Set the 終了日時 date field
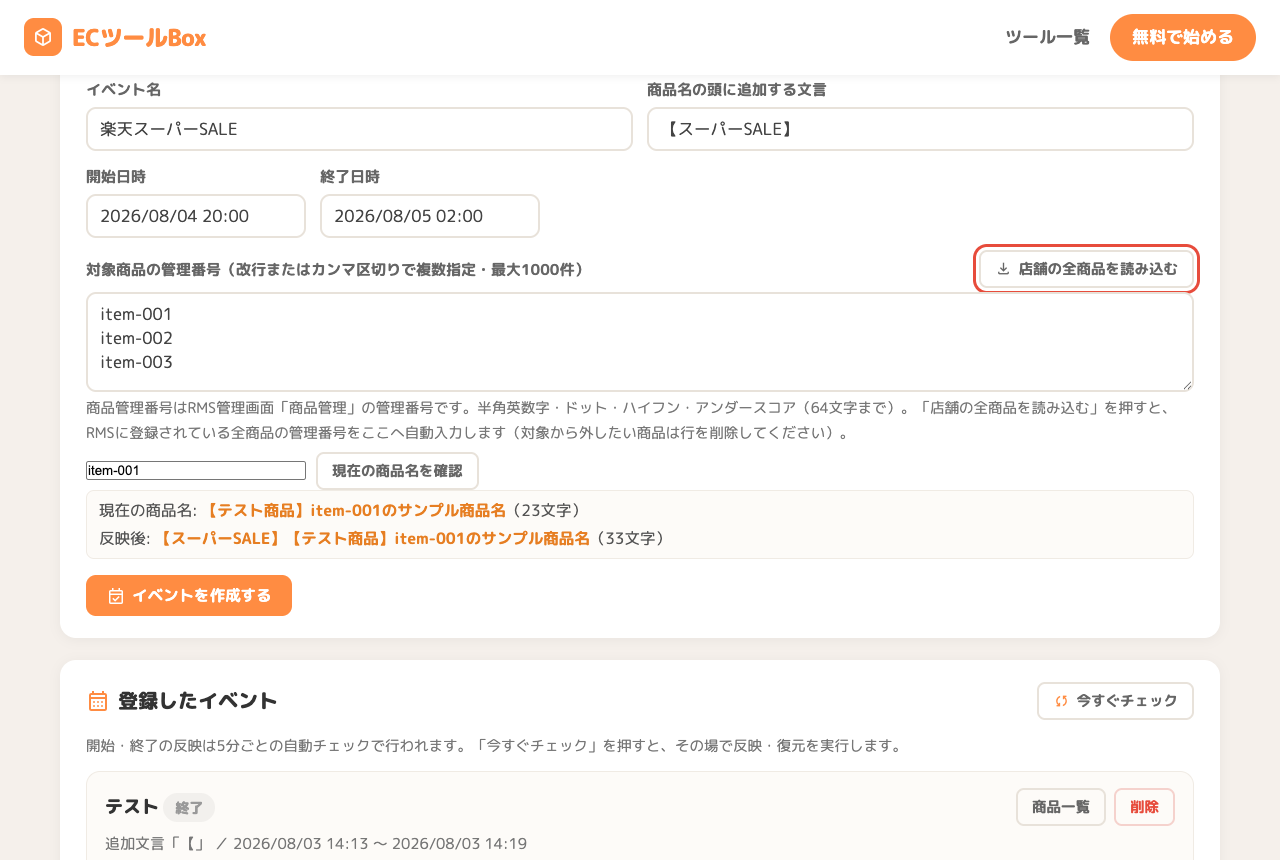Image resolution: width=1280 pixels, height=860 pixels. coord(430,216)
